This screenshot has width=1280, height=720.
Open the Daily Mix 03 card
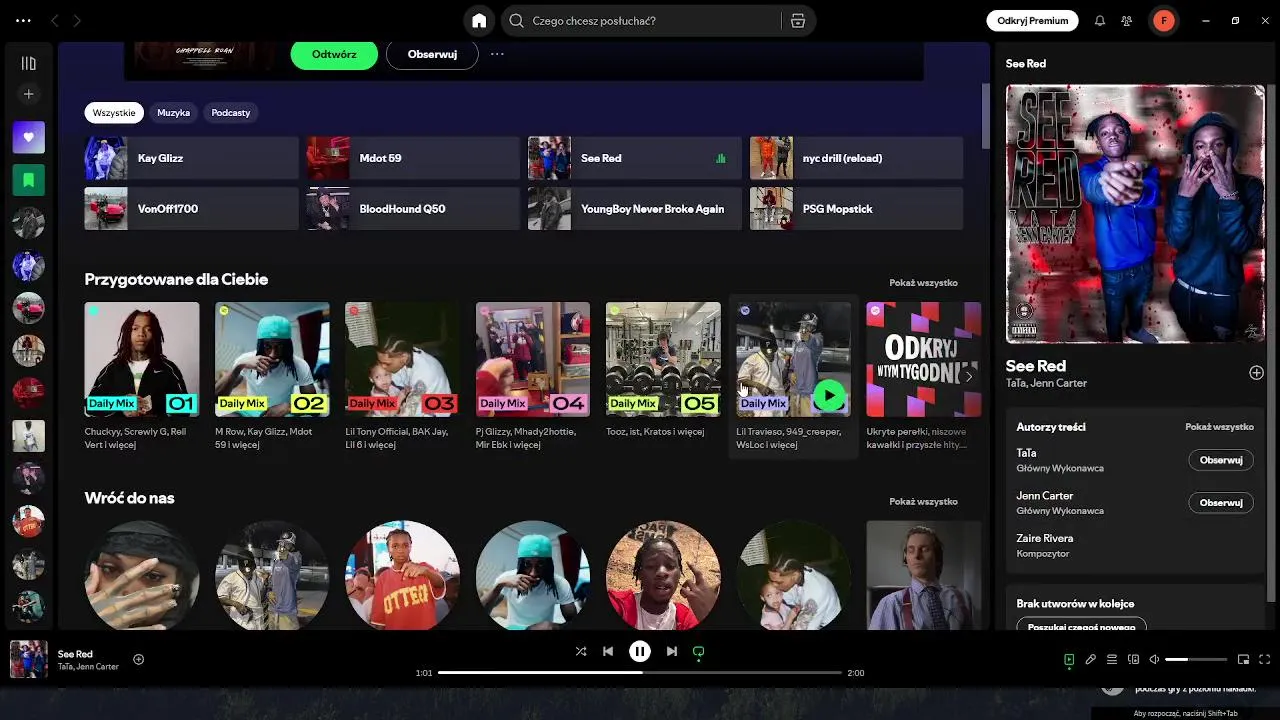(x=402, y=378)
